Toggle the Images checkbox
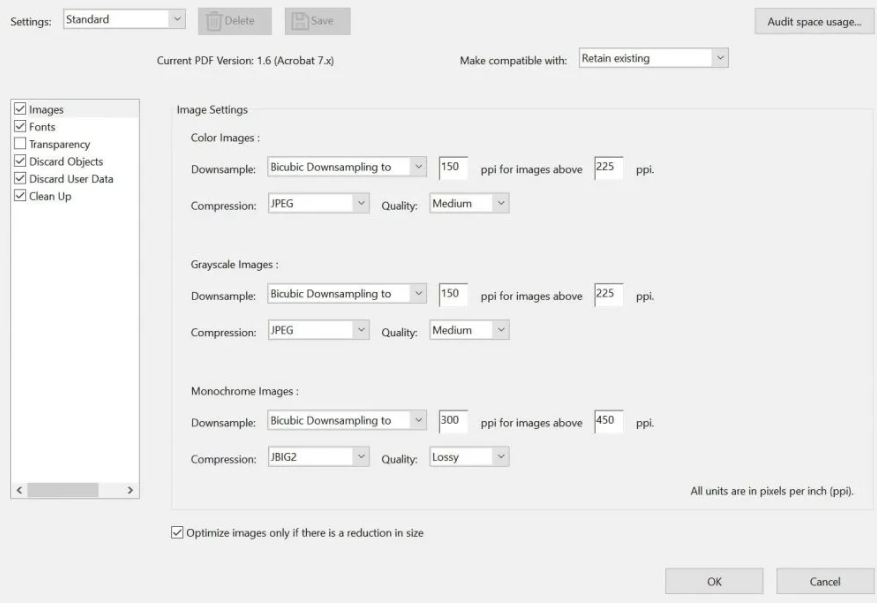Screen dimensions: 877x603 tap(20, 109)
